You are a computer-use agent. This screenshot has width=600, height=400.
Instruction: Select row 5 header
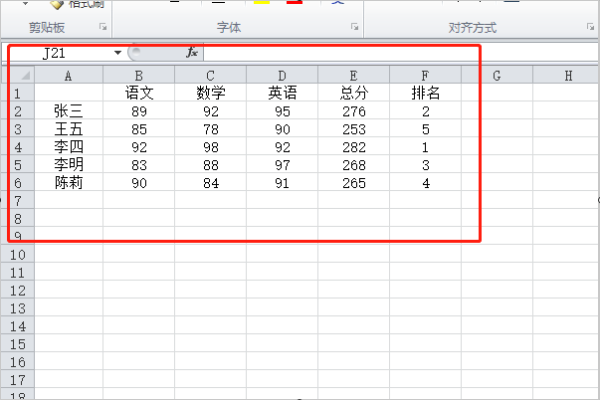click(18, 165)
